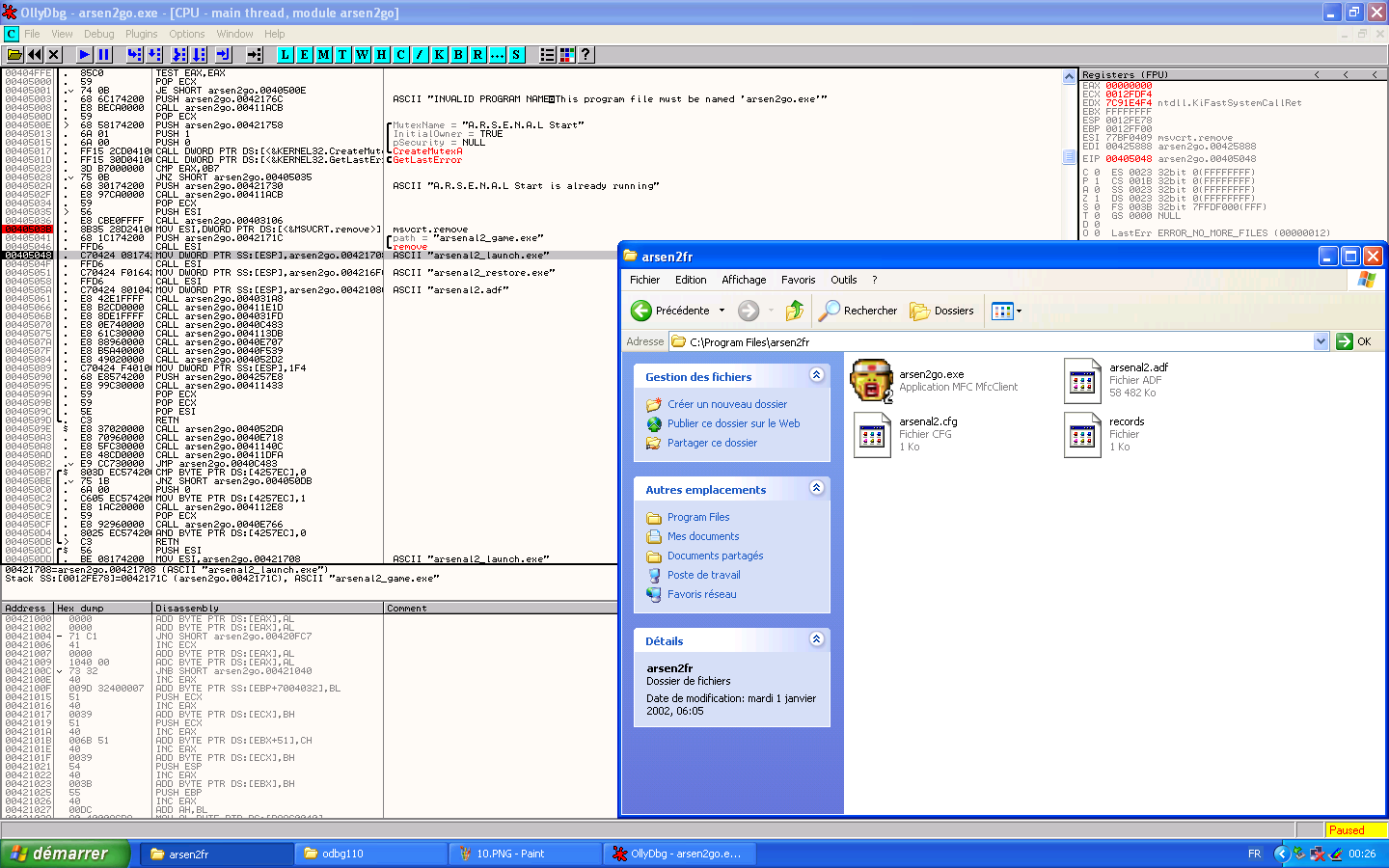Click the Précédente back button
The height and width of the screenshot is (868, 1389).
point(669,311)
